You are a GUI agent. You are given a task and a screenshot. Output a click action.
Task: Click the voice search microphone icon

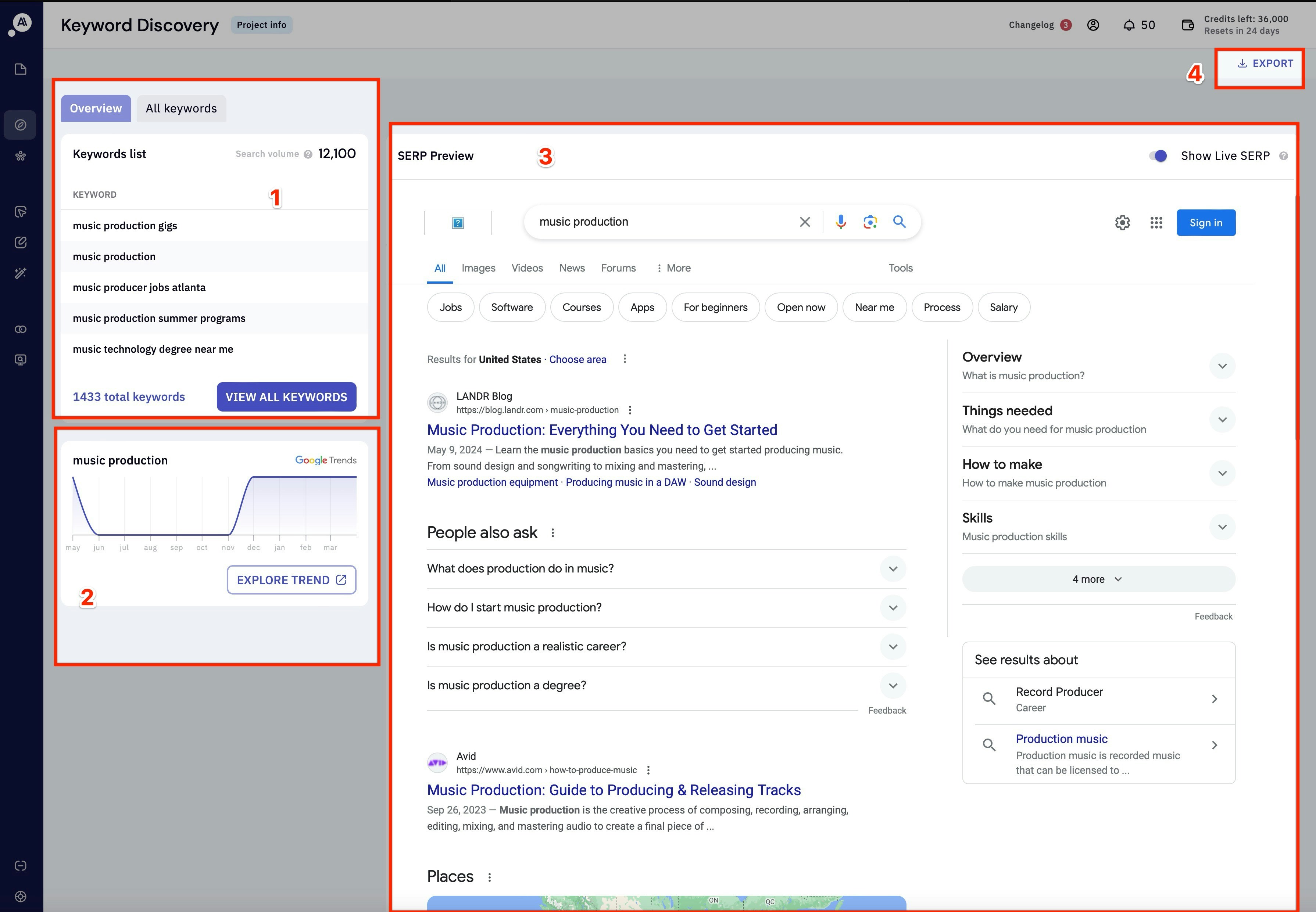pos(840,222)
